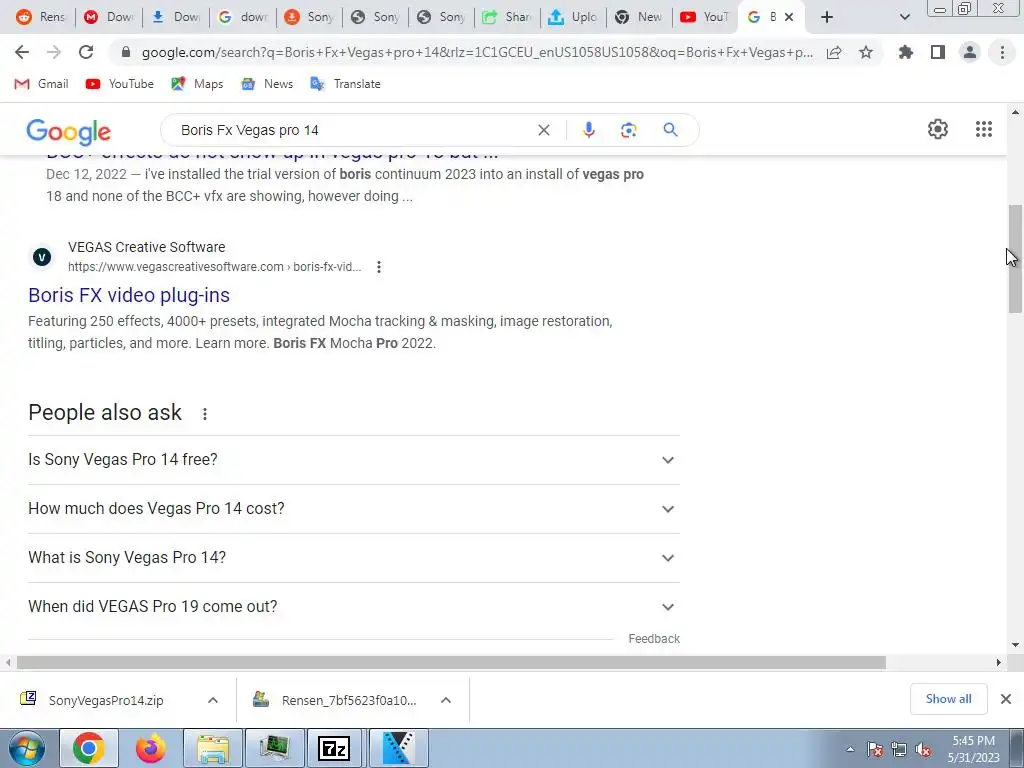Close the downloads bar
This screenshot has height=768, width=1024.
[x=1006, y=699]
